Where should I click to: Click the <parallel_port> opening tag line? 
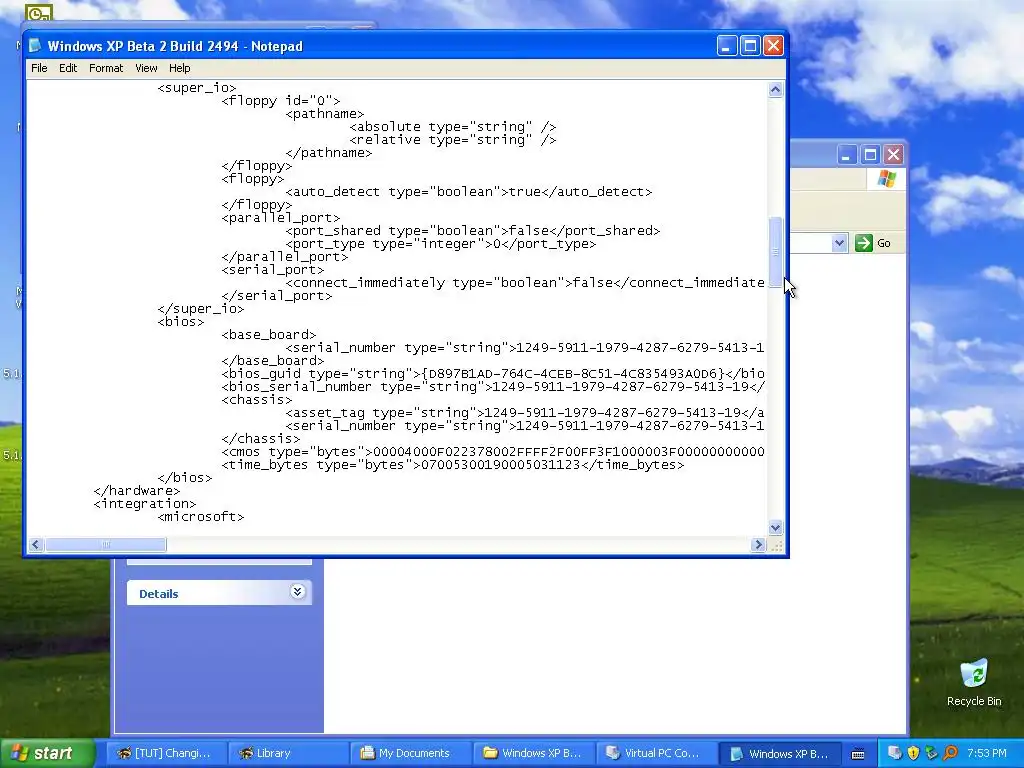click(281, 218)
